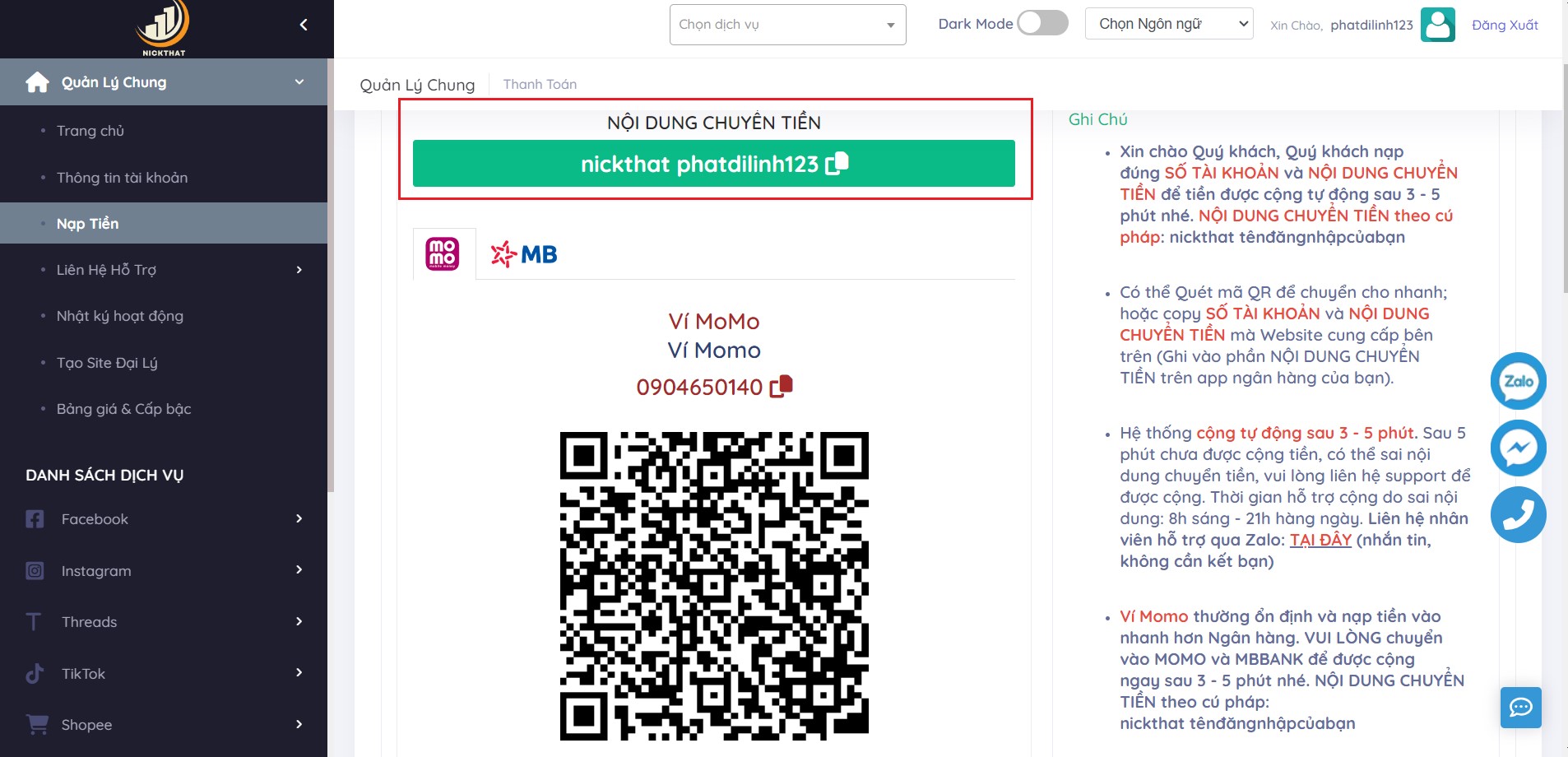The height and width of the screenshot is (757, 1568).
Task: Open the live chat bubble widget
Action: [x=1521, y=708]
